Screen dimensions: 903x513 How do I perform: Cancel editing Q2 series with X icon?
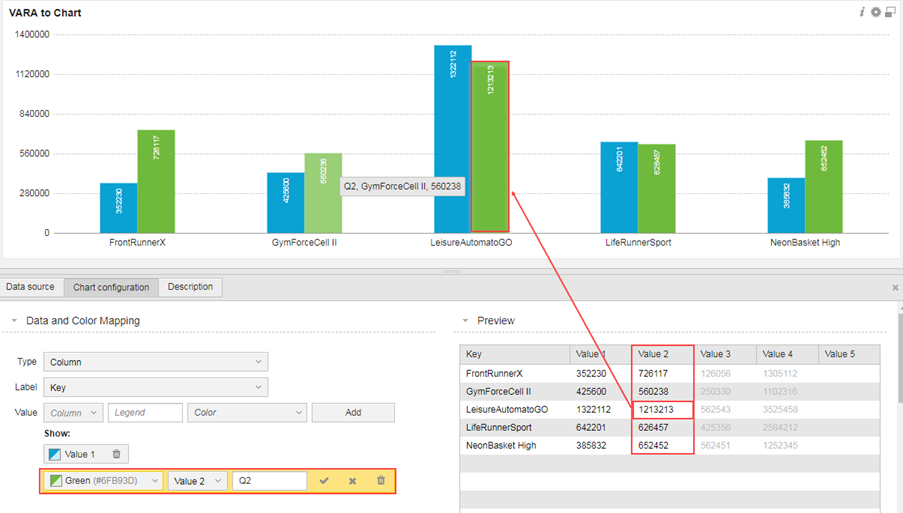pos(352,481)
